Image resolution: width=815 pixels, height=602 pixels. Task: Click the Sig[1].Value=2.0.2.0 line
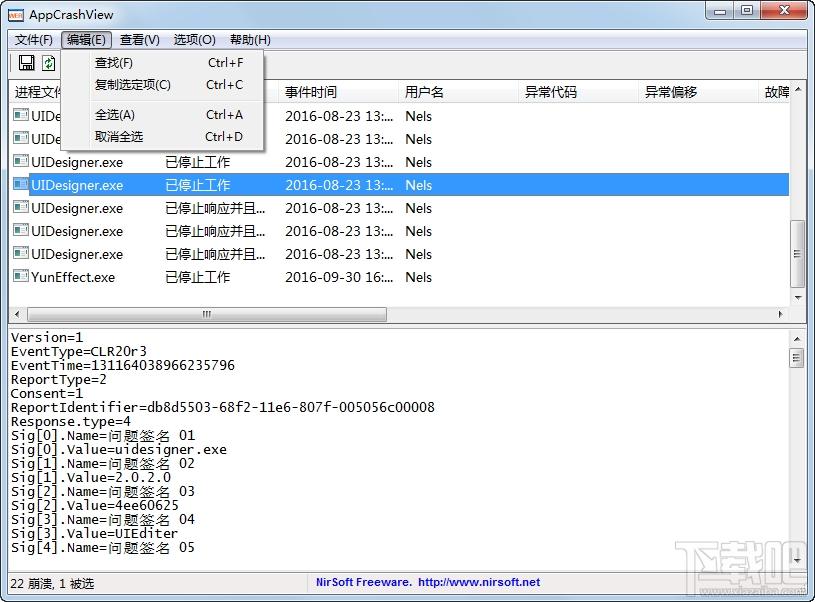click(x=90, y=477)
